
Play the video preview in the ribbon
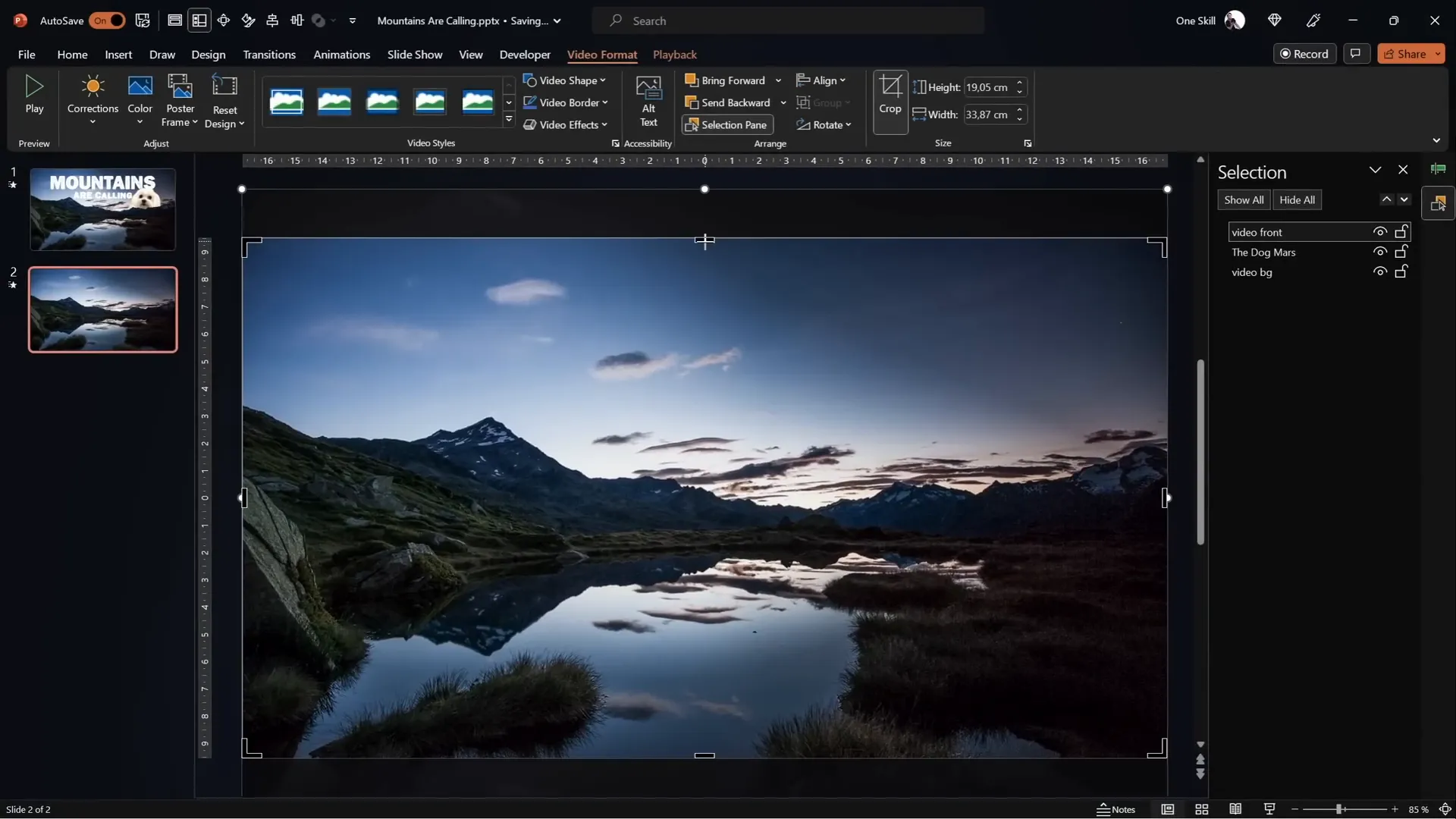point(34,96)
